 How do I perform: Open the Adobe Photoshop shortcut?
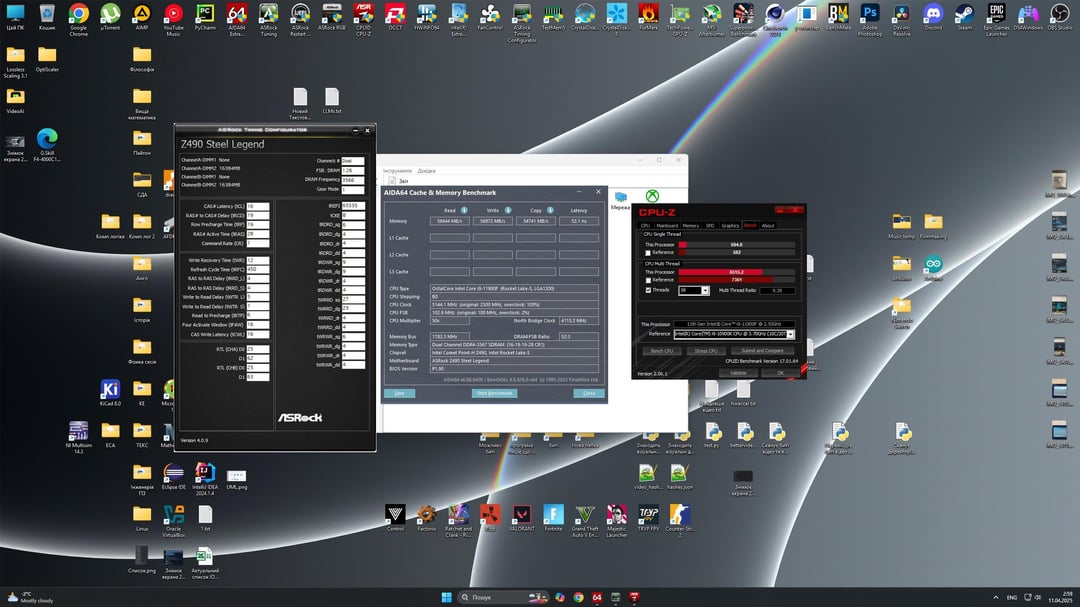(x=870, y=19)
